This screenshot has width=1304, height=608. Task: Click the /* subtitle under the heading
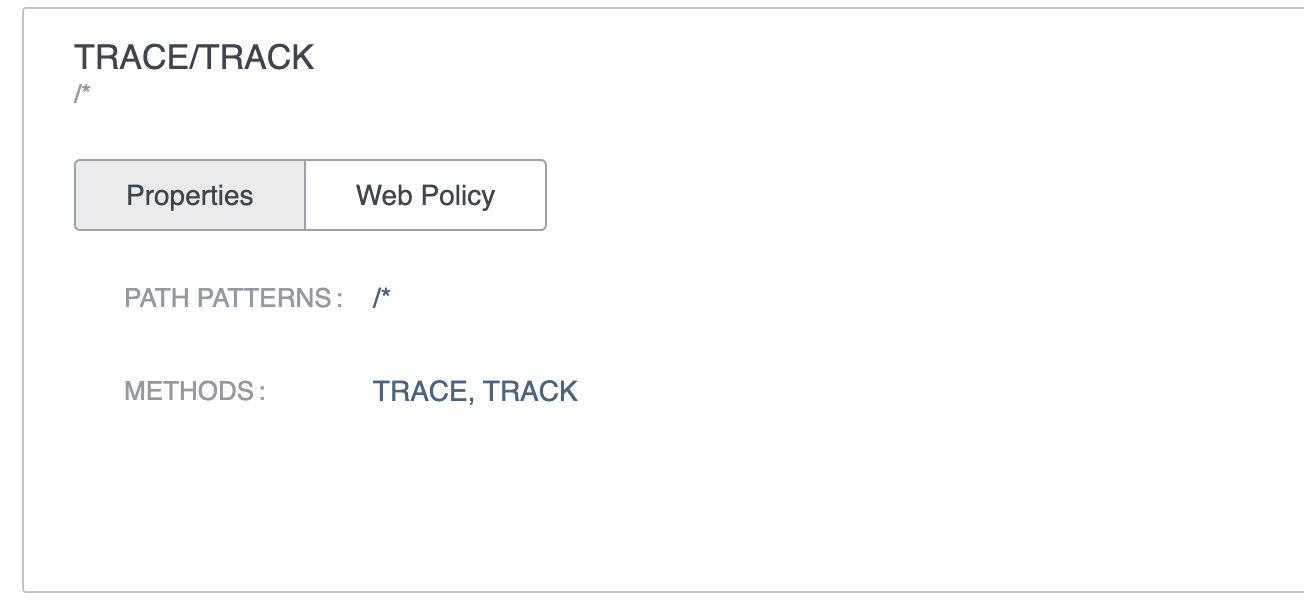click(83, 96)
